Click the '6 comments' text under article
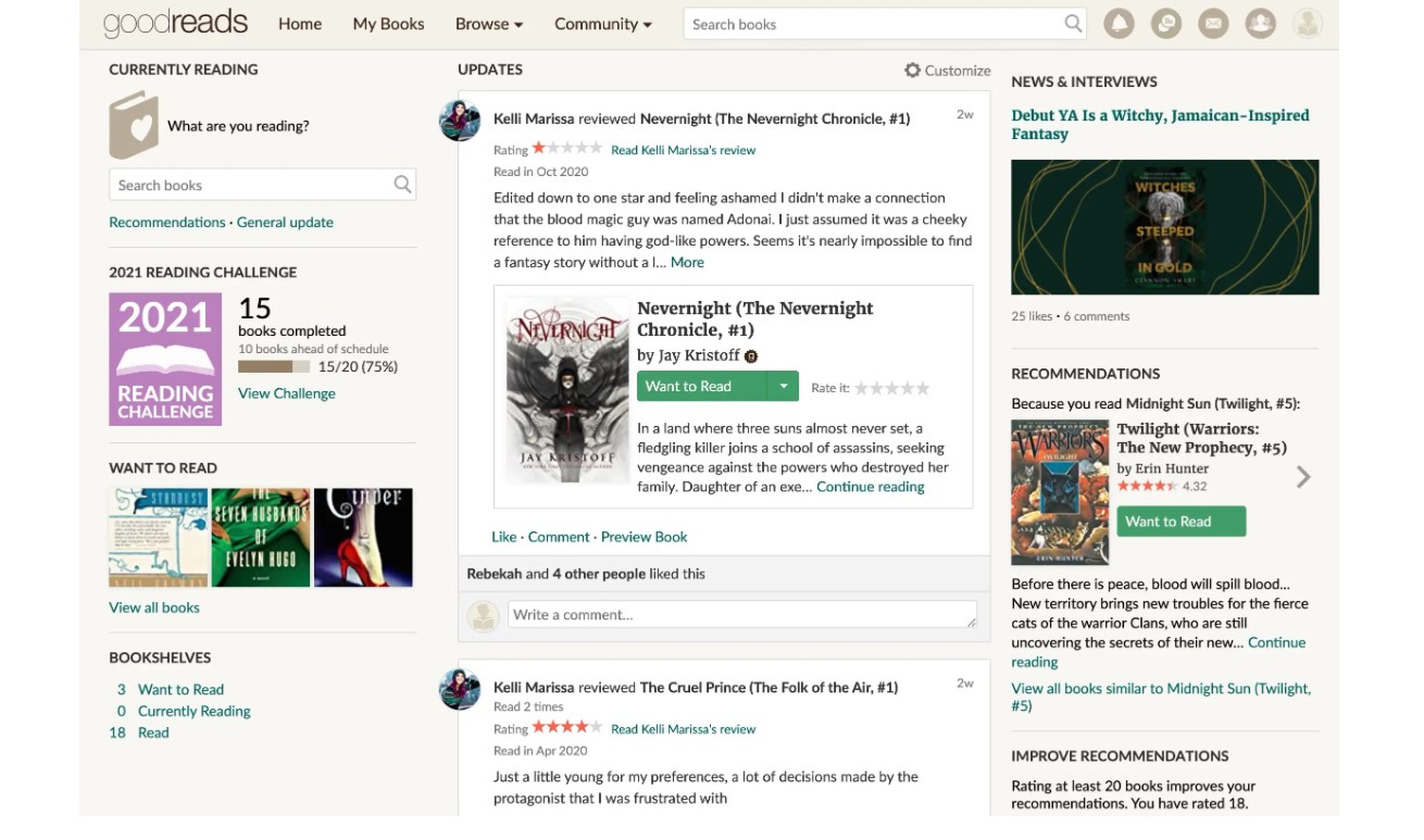Image resolution: width=1424 pixels, height=840 pixels. pos(1096,317)
